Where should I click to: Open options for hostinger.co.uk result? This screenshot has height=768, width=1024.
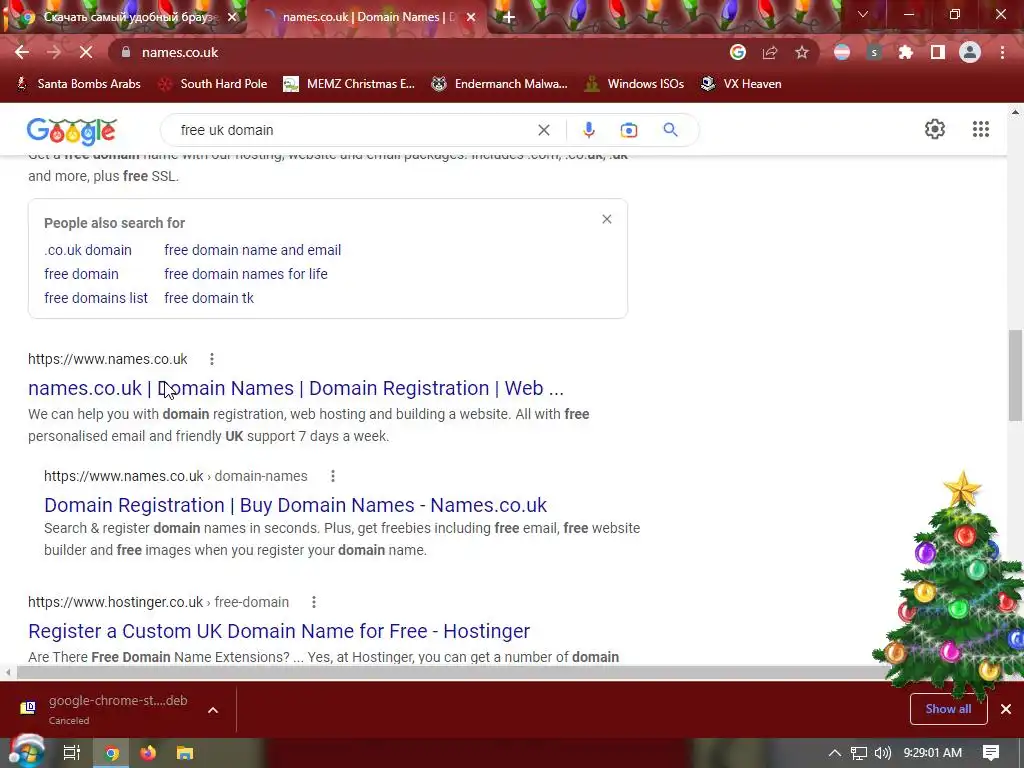tap(313, 602)
